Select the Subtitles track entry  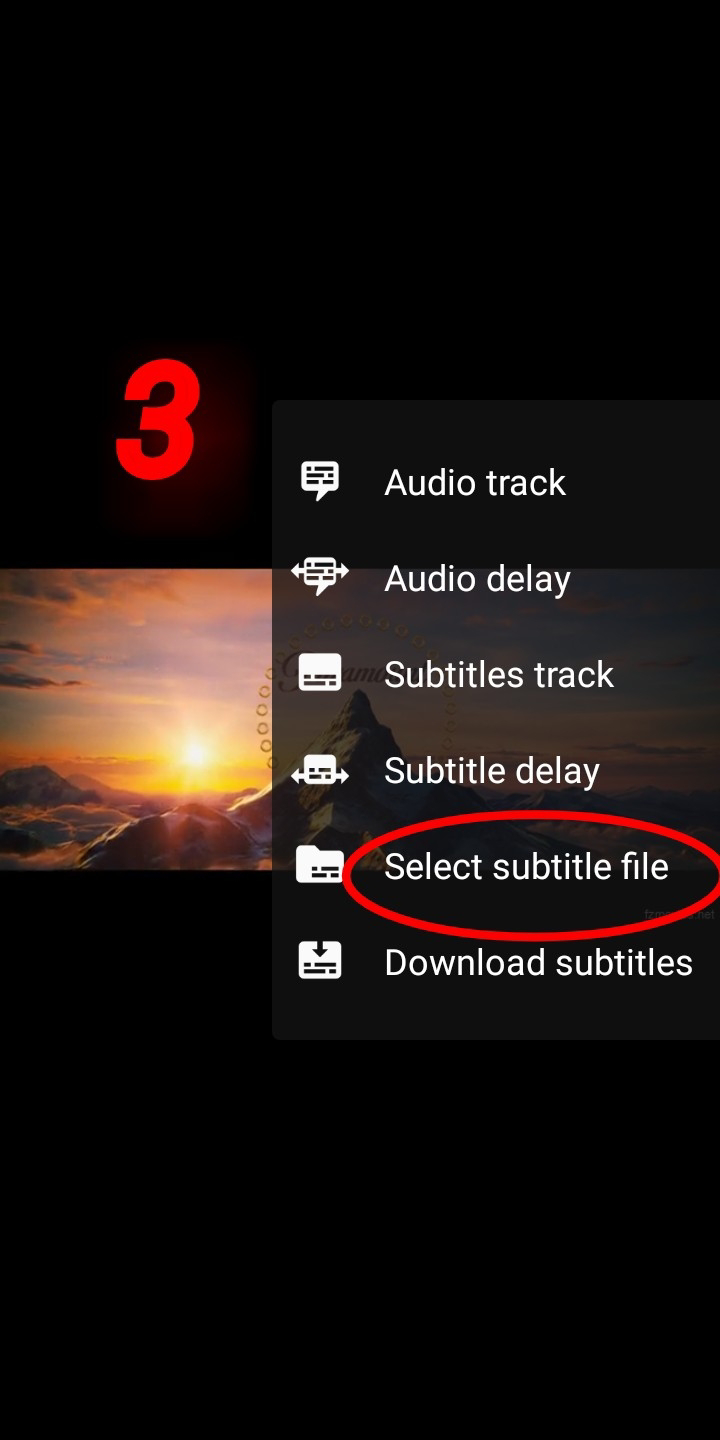(x=499, y=675)
